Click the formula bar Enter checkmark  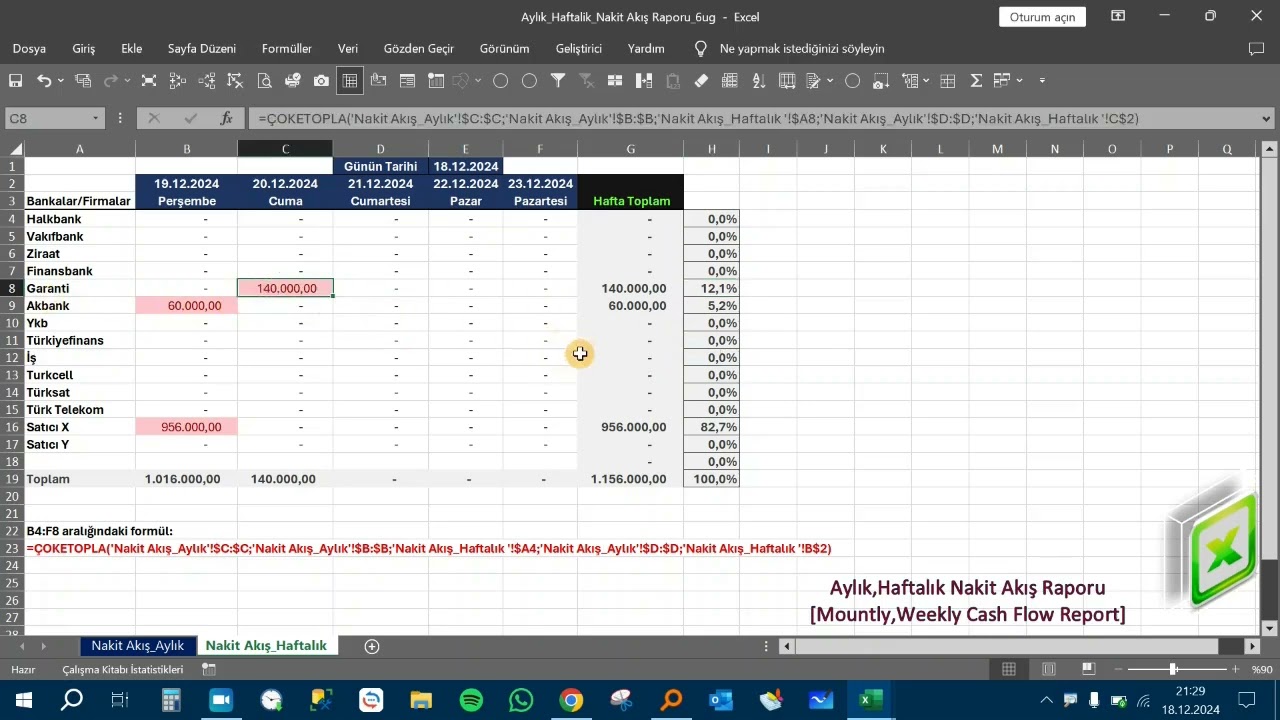coord(190,118)
